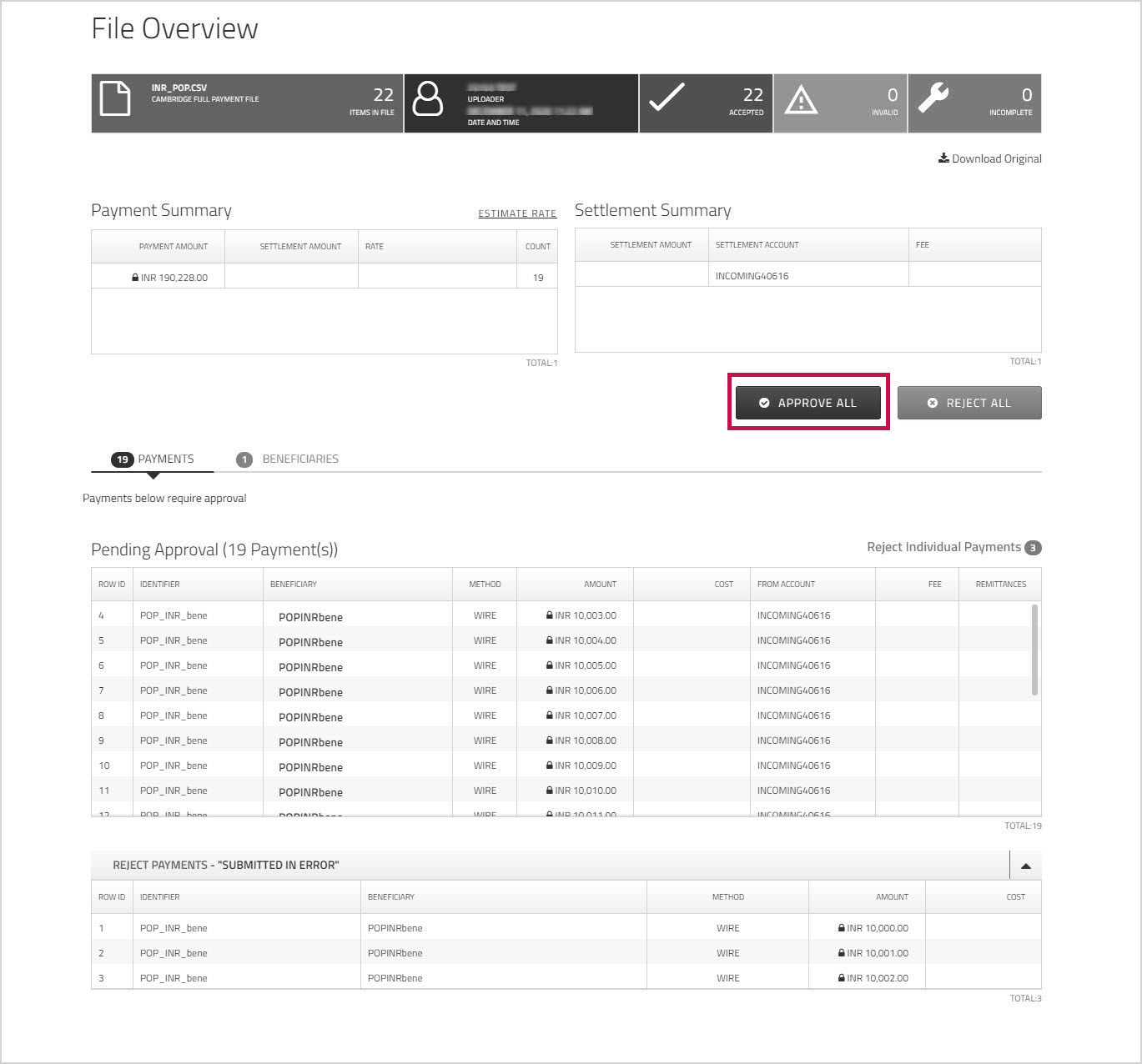
Task: Click Reject Individual Payments link
Action: click(x=943, y=547)
